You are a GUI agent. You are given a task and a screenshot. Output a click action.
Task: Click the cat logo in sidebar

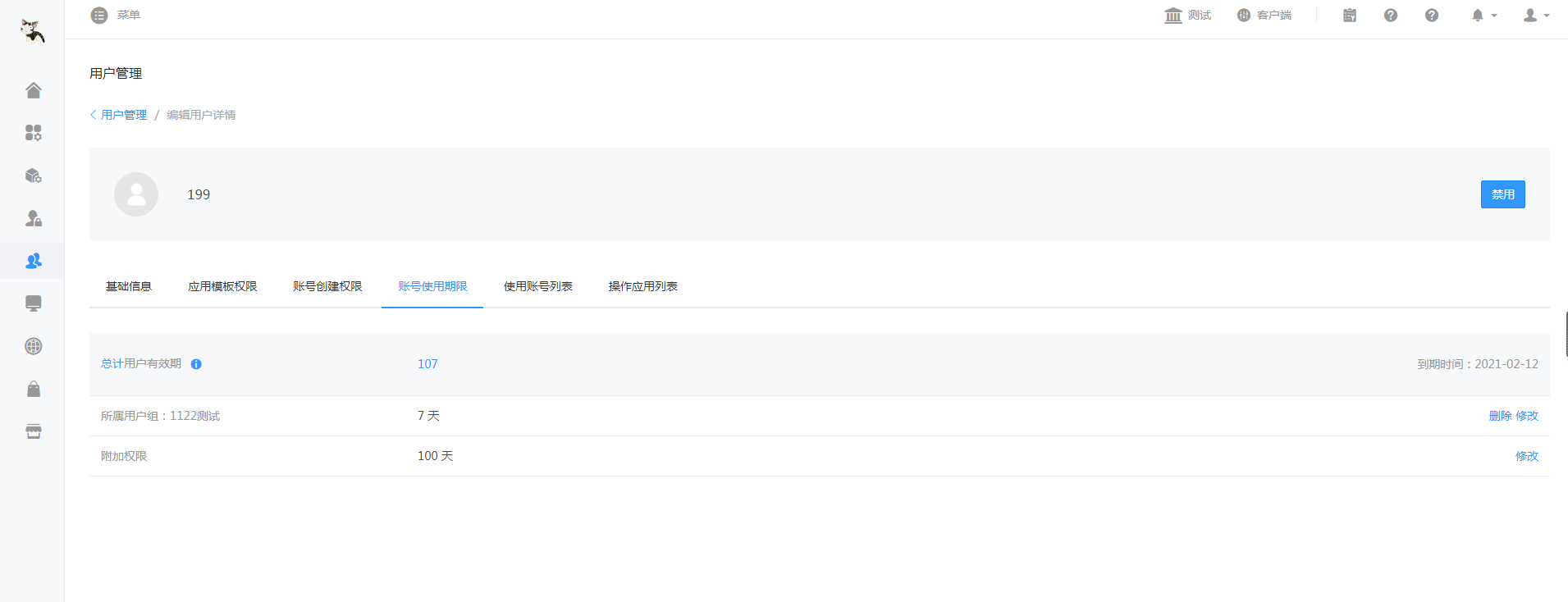click(x=32, y=30)
